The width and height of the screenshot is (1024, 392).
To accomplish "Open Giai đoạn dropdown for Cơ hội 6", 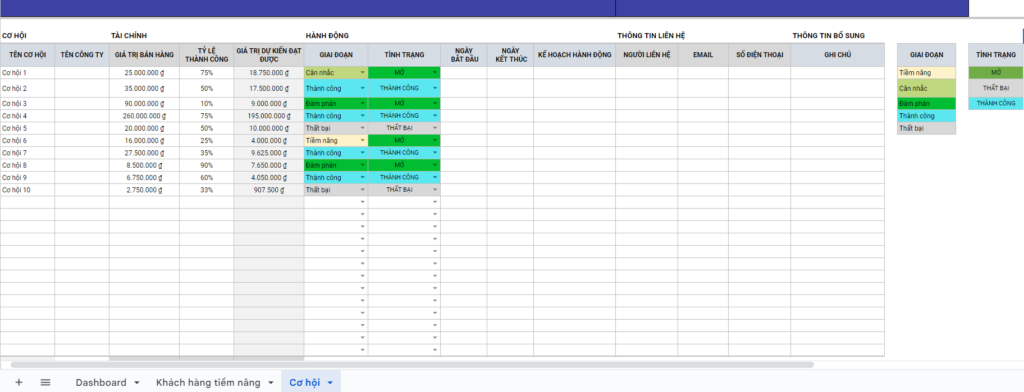I will click(363, 140).
